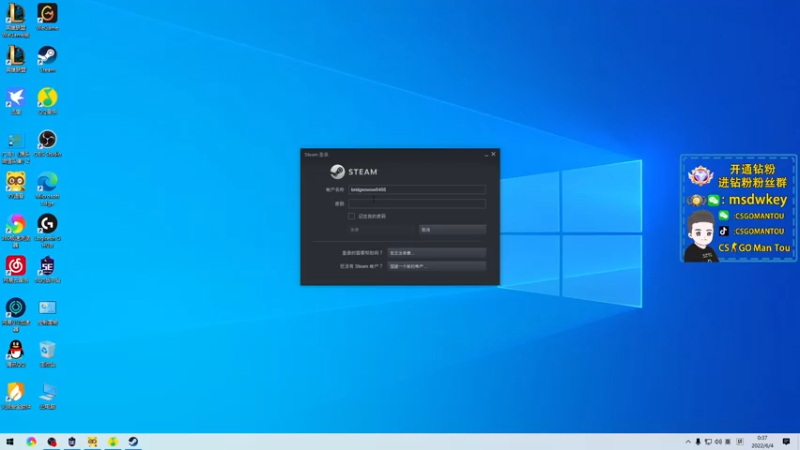
Task: Open the Microsoft Edge desktop shortcut
Action: click(47, 189)
